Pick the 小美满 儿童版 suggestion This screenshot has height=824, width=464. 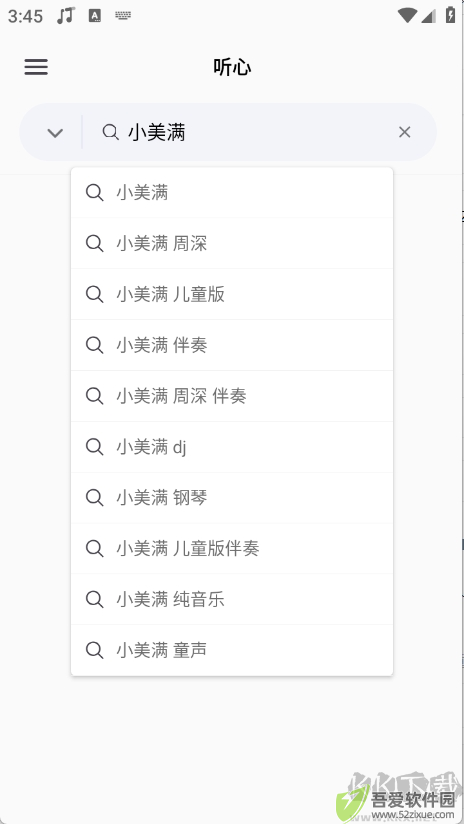tap(232, 294)
